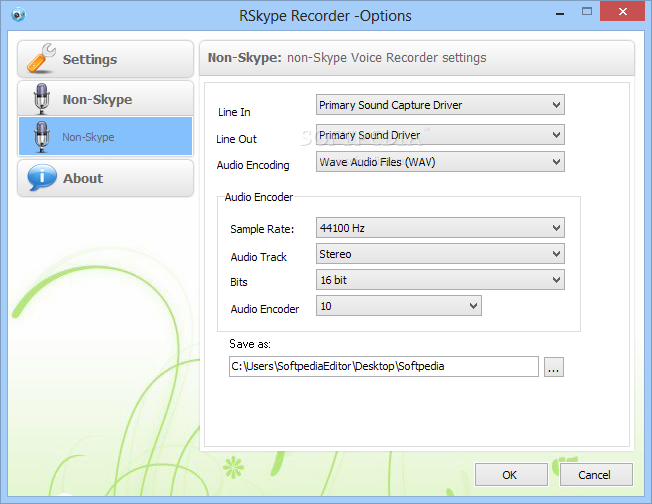
Task: Open the Settings section in sidebar
Action: click(x=105, y=59)
